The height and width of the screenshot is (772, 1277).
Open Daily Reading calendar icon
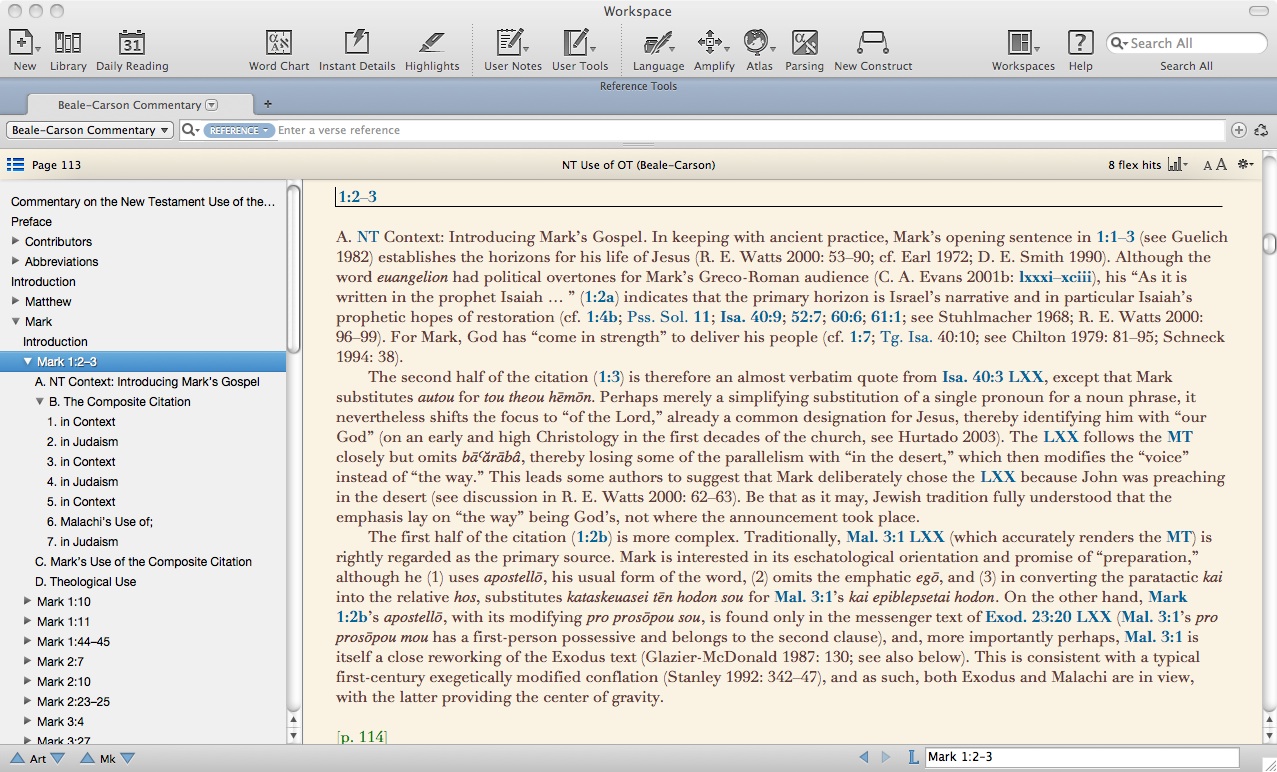point(132,43)
